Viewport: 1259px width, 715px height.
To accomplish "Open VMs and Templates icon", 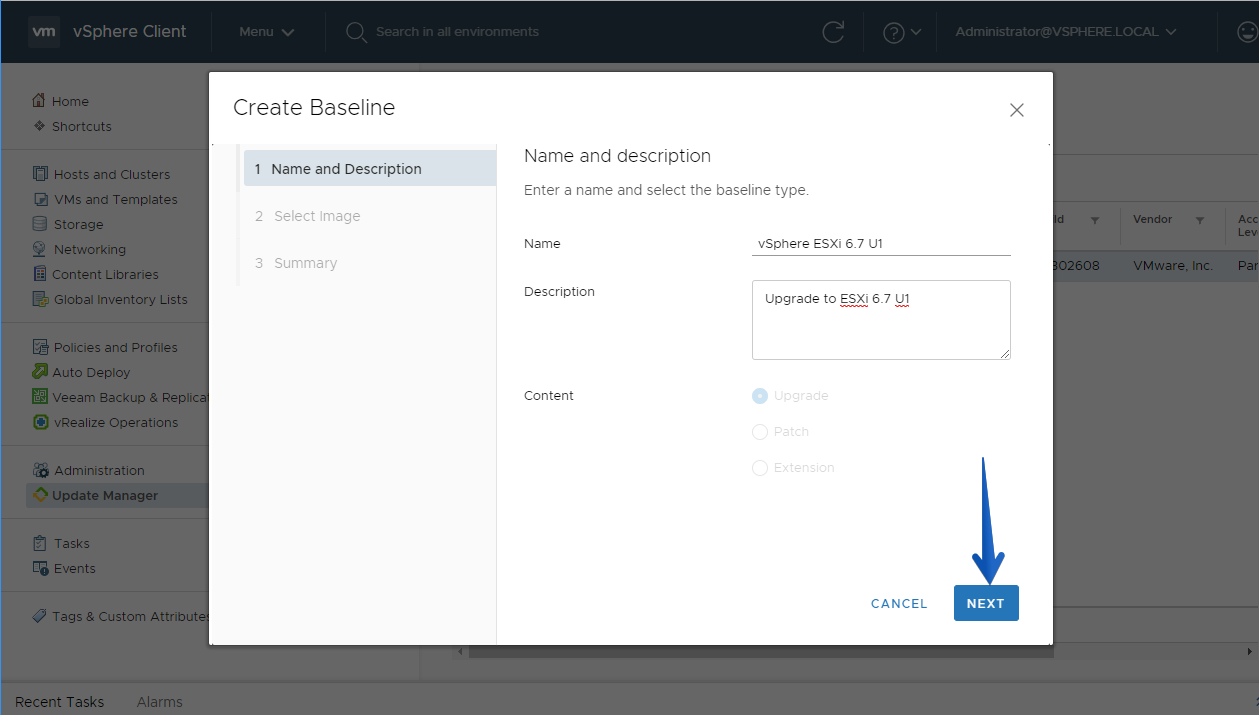I will 40,199.
